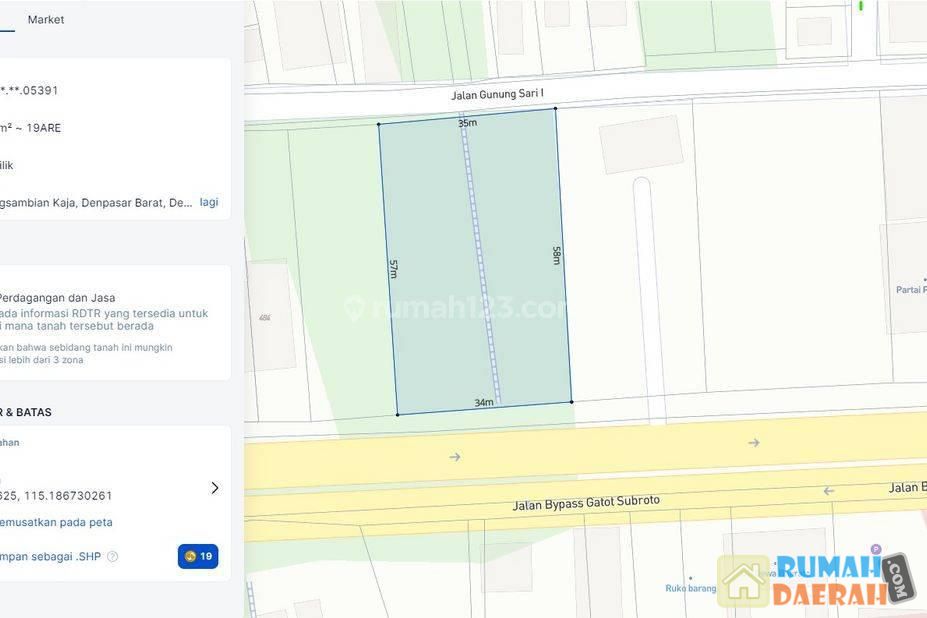Screen dimensions: 927x618
Task: Click the purple parking icon on the map
Action: click(x=876, y=549)
